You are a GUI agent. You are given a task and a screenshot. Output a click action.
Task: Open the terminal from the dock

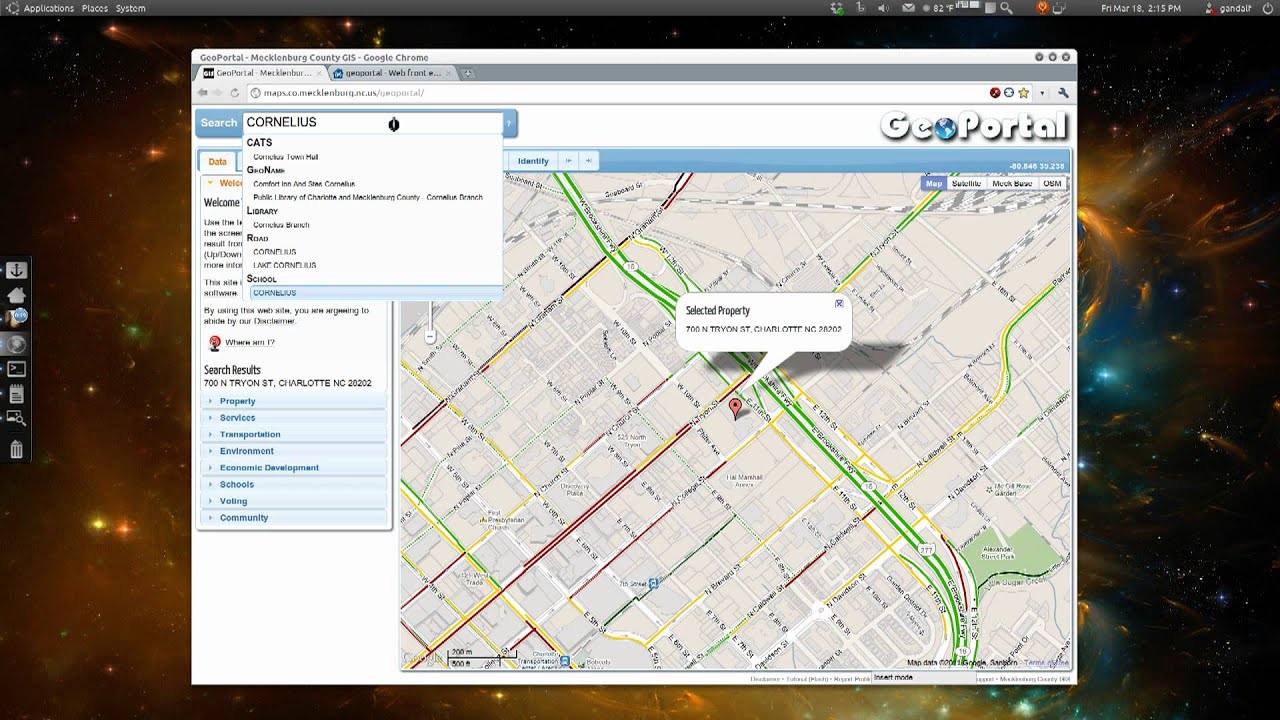pyautogui.click(x=16, y=369)
